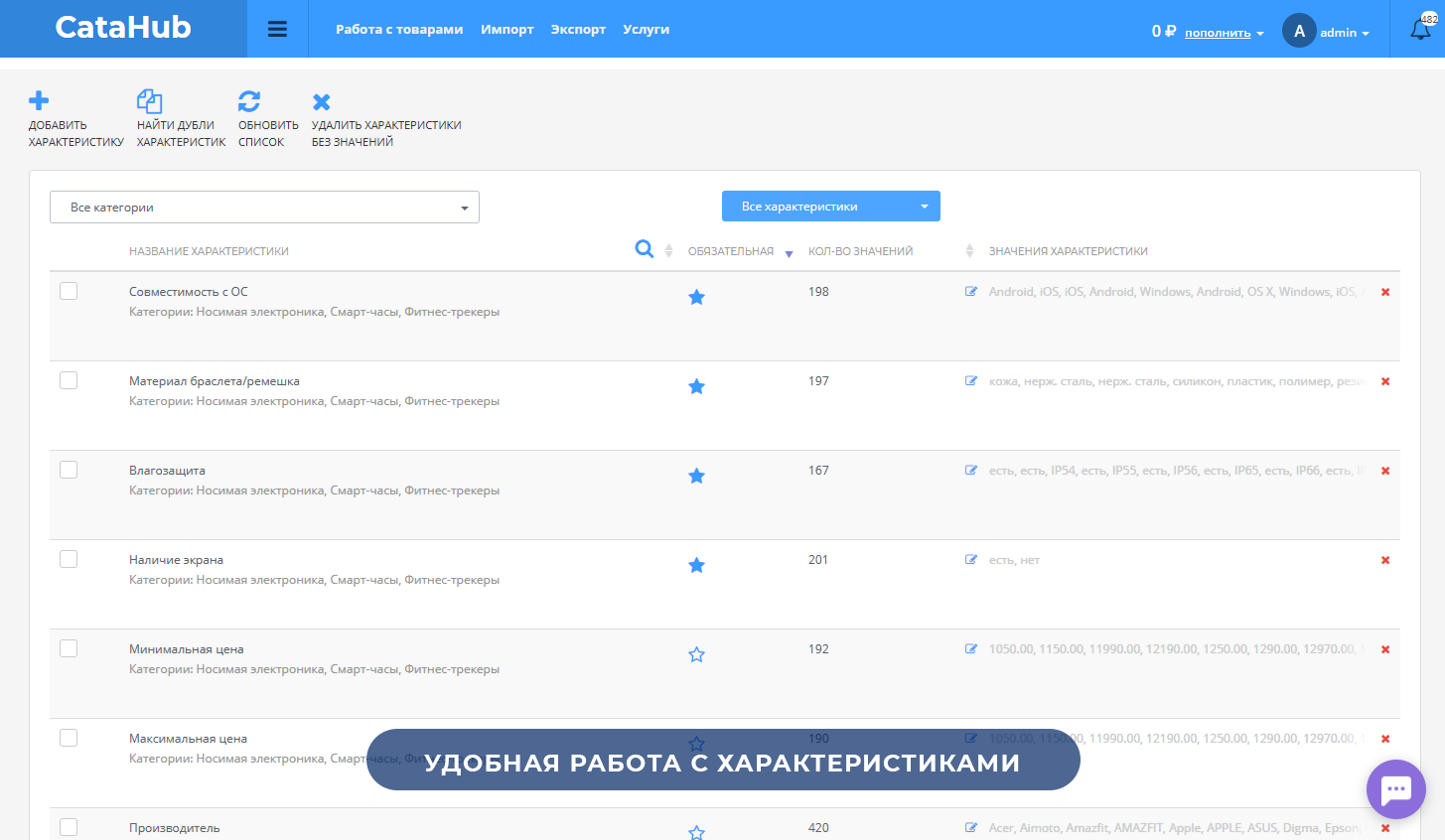The width and height of the screenshot is (1445, 840).
Task: Toggle mandatory star for Влагозащита
Action: [x=696, y=476]
